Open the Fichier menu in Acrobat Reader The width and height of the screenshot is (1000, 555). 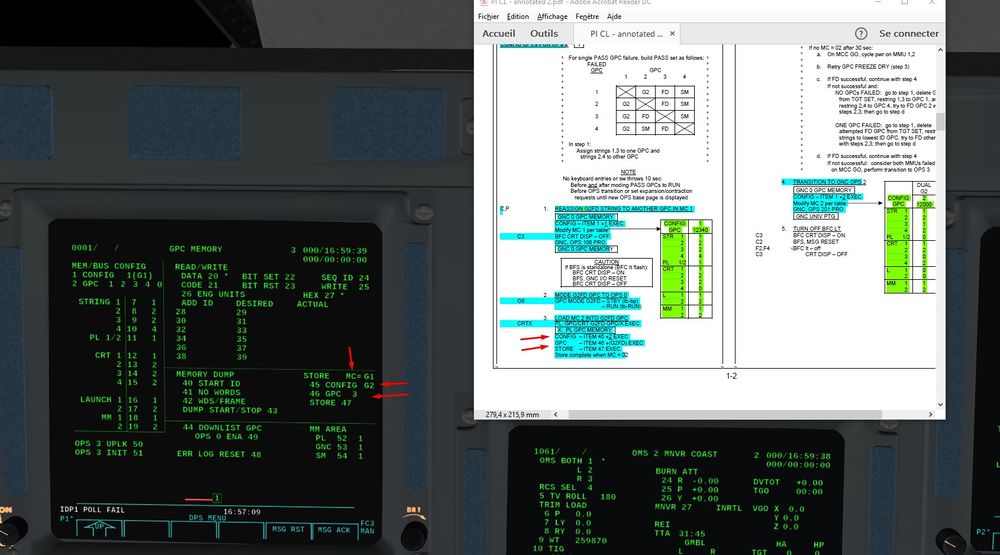pos(488,17)
